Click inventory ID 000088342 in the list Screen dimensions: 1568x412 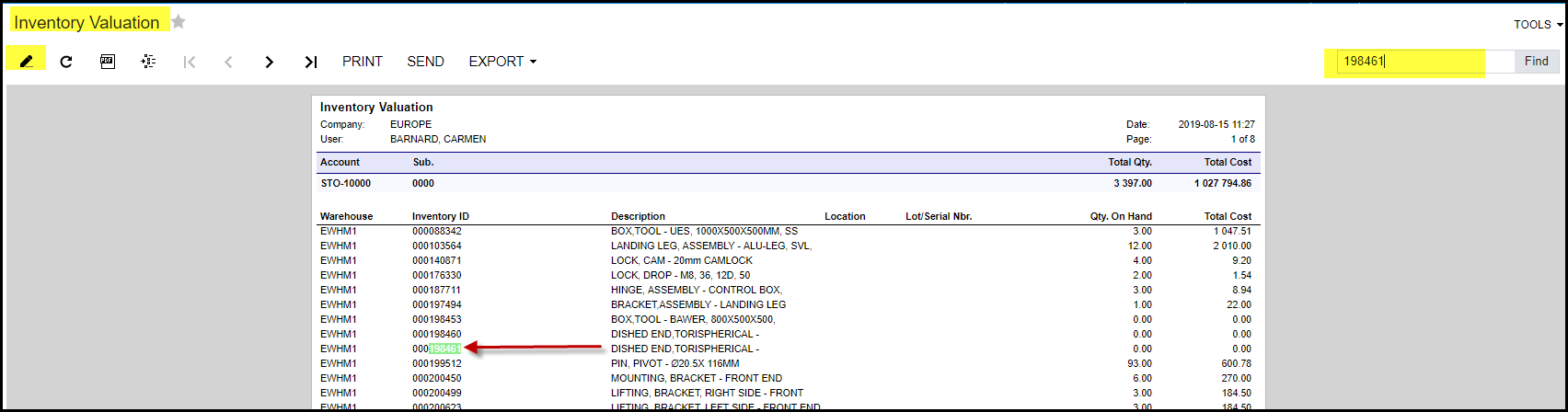437,231
